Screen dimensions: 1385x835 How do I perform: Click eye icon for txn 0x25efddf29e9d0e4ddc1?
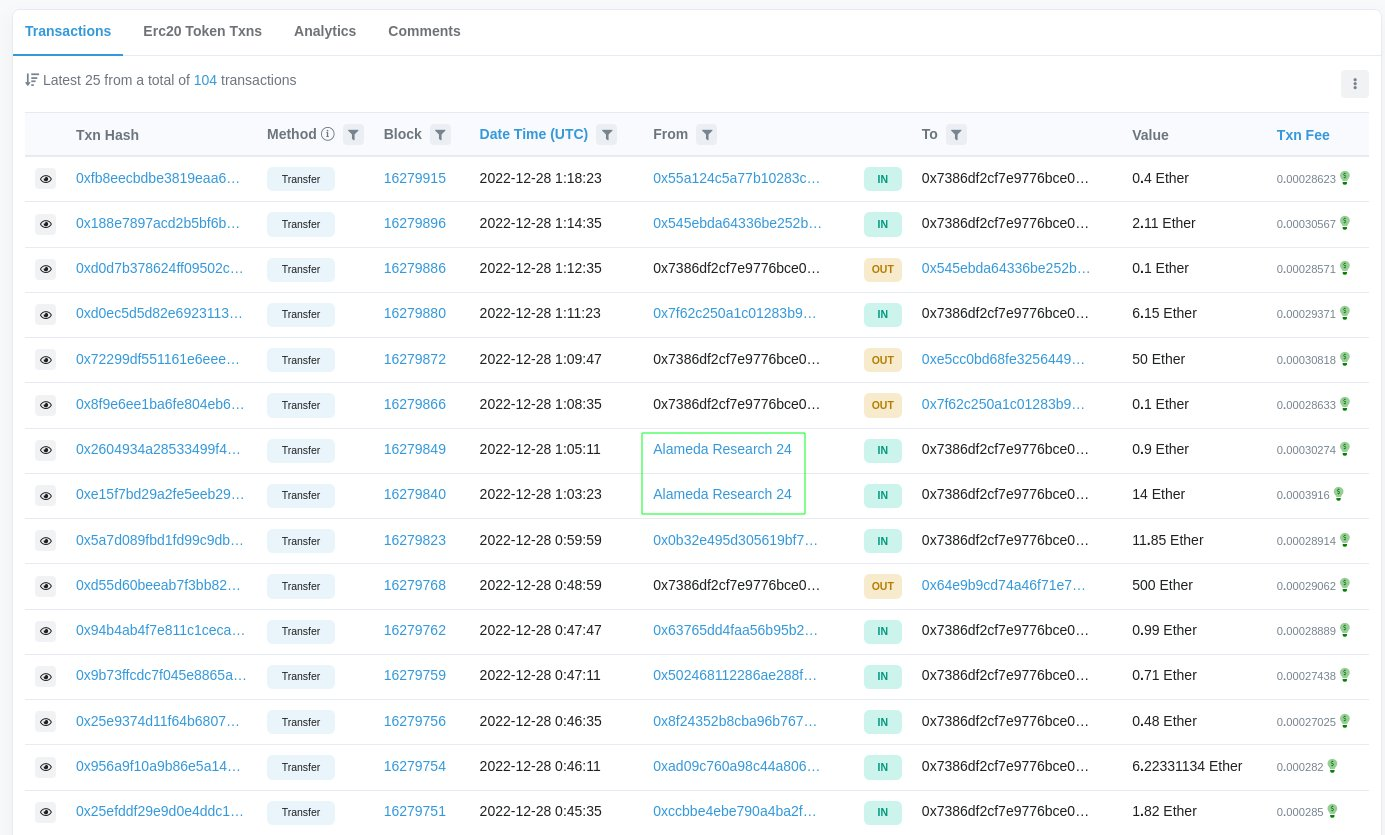click(x=46, y=812)
